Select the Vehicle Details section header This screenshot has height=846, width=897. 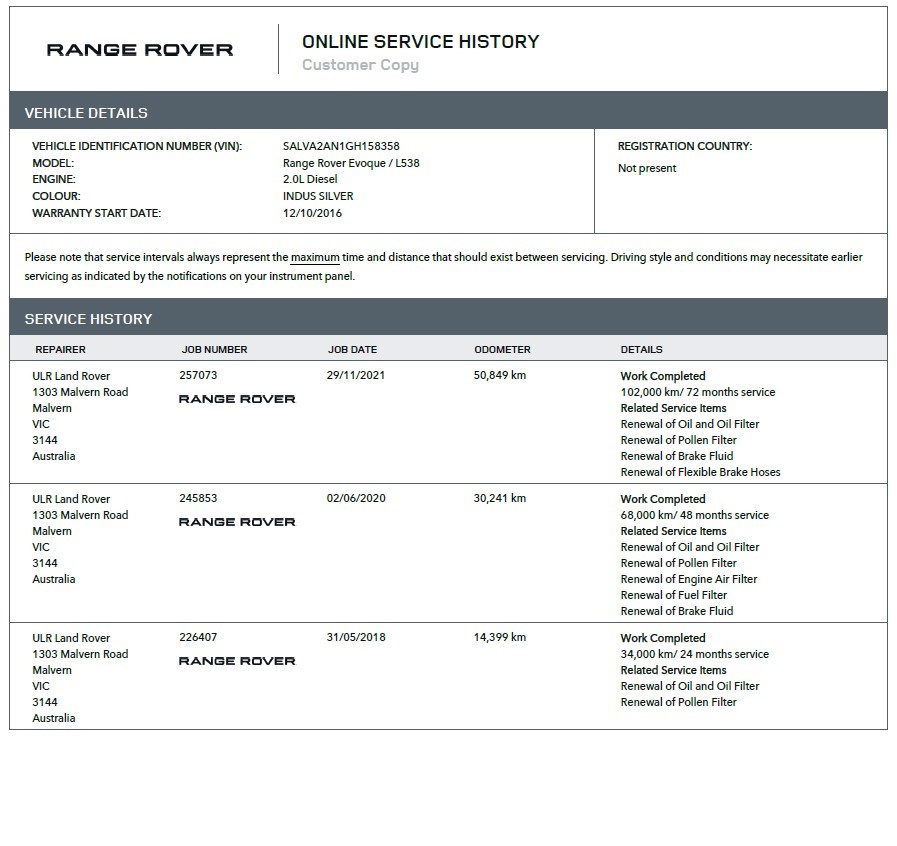86,113
